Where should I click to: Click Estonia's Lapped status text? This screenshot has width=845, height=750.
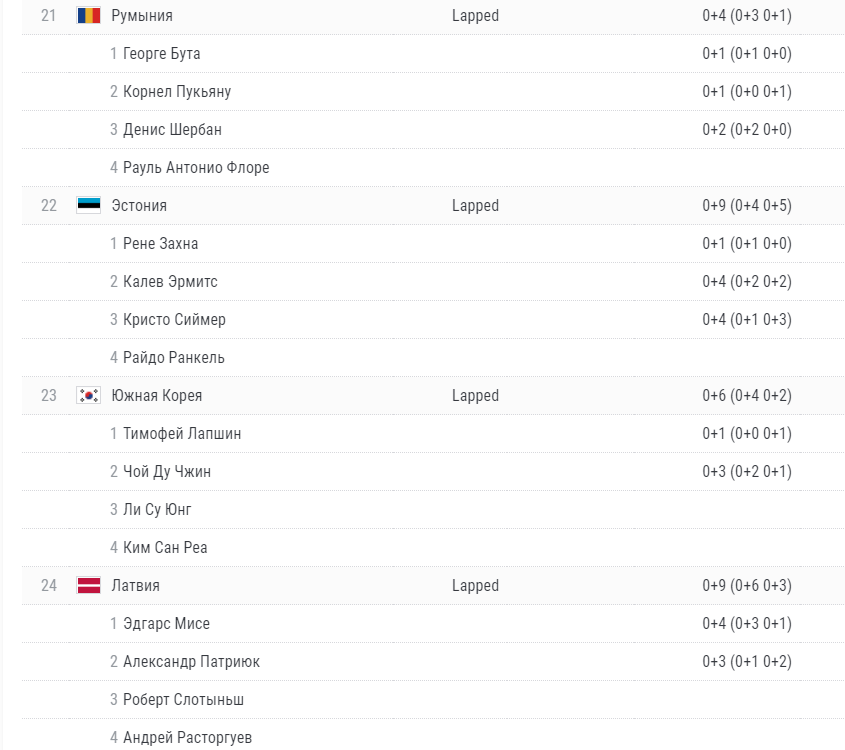(x=475, y=206)
